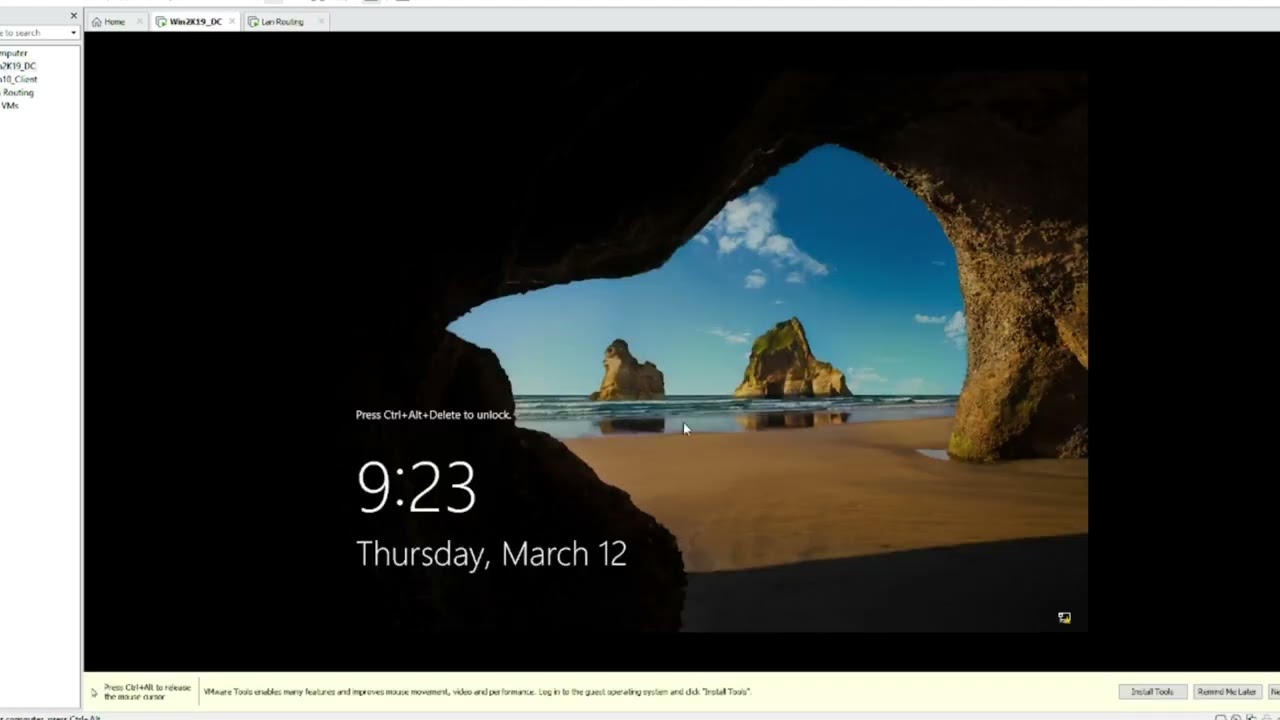Select the VMs entry in library
The height and width of the screenshot is (720, 1280).
10,105
